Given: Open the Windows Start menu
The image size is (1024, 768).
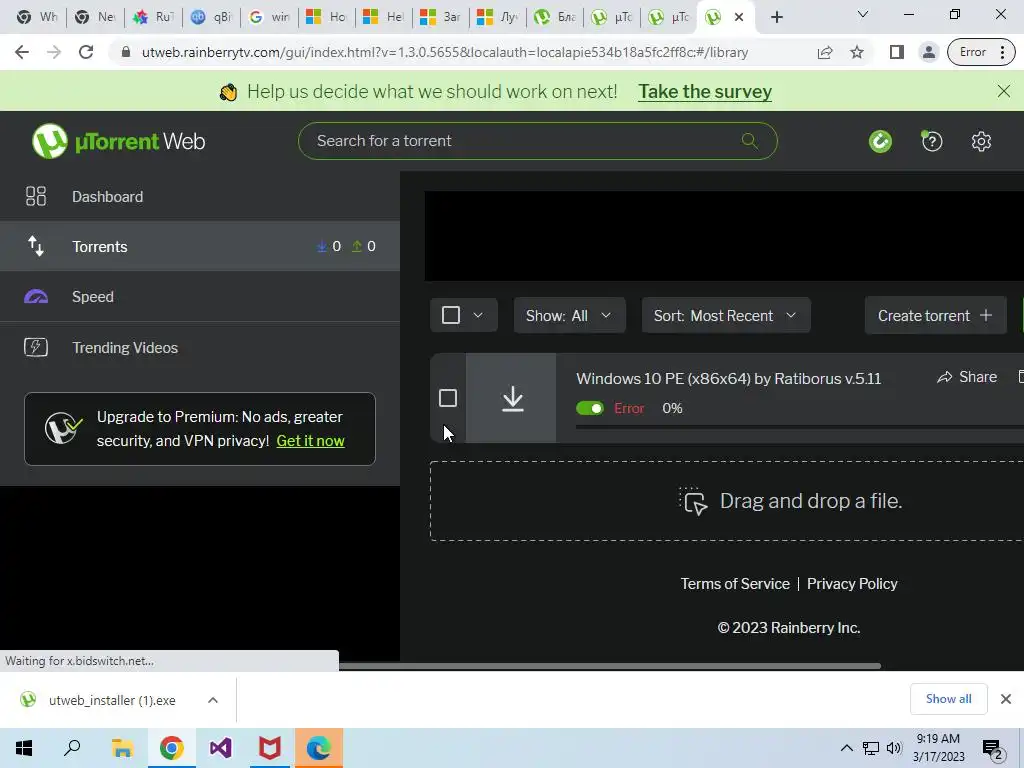Looking at the screenshot, I should (x=24, y=748).
